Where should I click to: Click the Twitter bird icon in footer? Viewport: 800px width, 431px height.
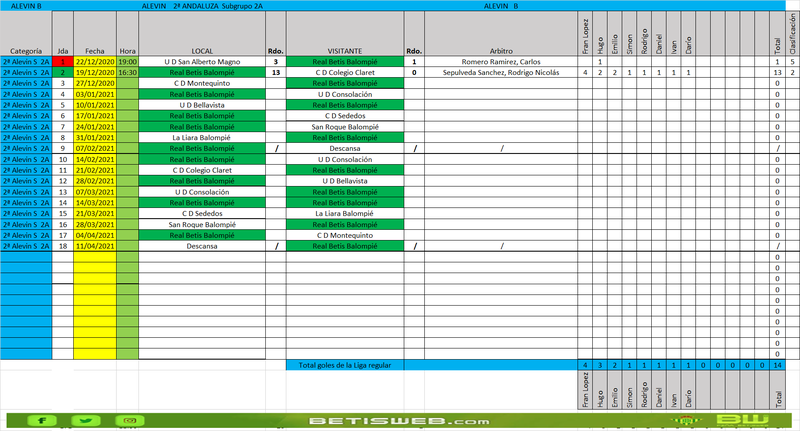pos(86,421)
